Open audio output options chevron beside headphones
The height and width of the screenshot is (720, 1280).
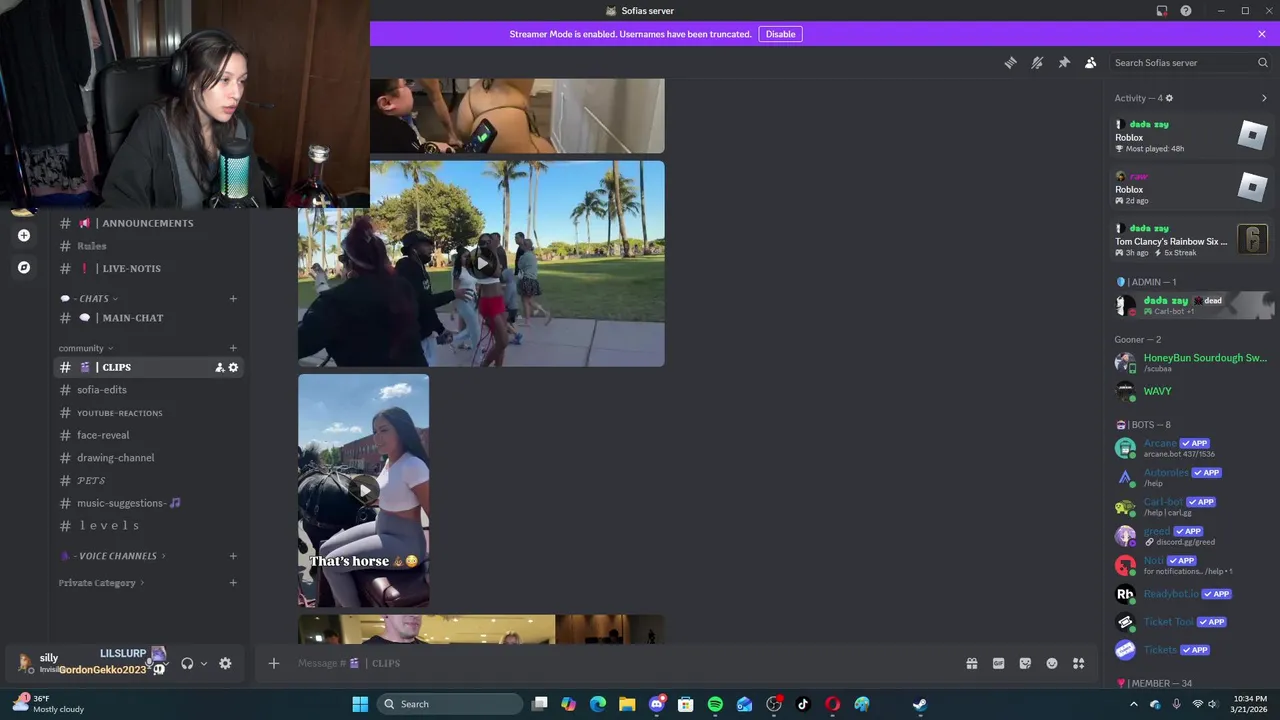[x=204, y=663]
